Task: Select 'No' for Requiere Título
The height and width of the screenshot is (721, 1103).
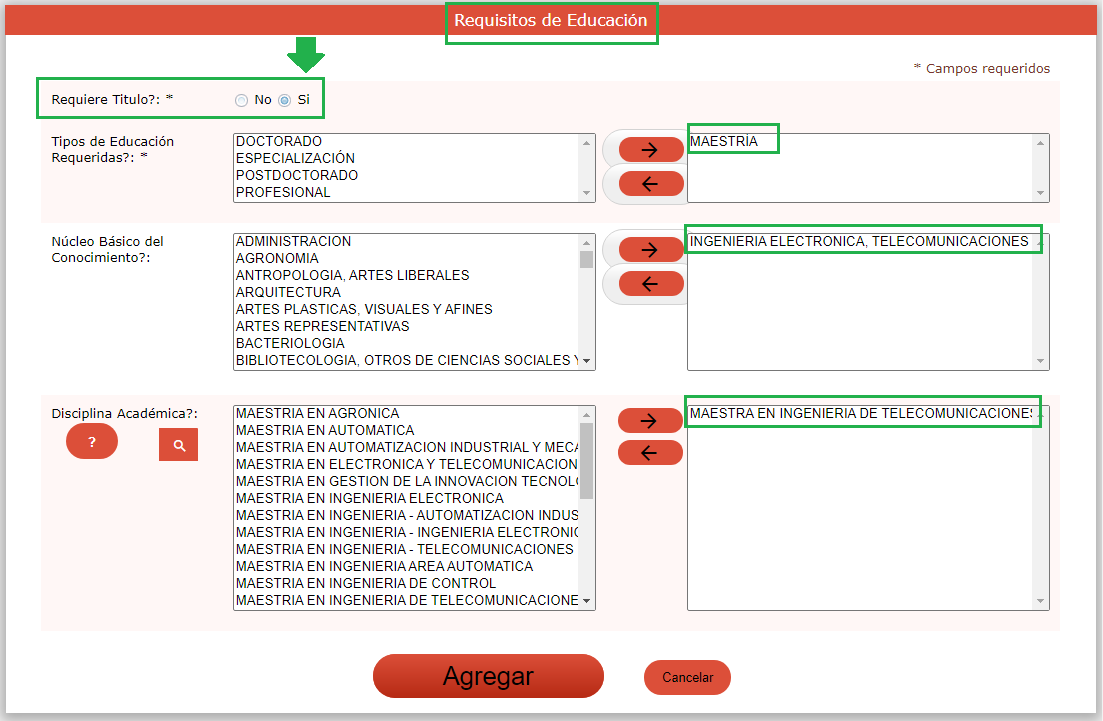Action: tap(241, 100)
